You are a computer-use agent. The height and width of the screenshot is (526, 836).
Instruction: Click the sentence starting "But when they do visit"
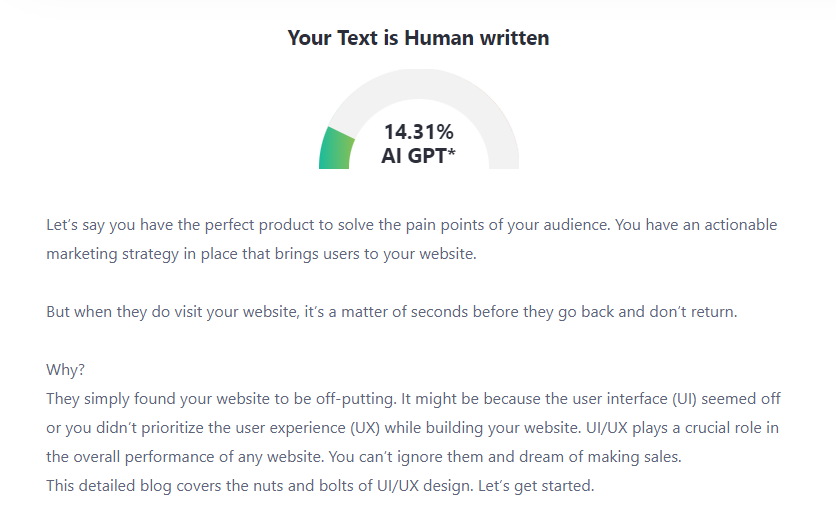pyautogui.click(x=391, y=312)
